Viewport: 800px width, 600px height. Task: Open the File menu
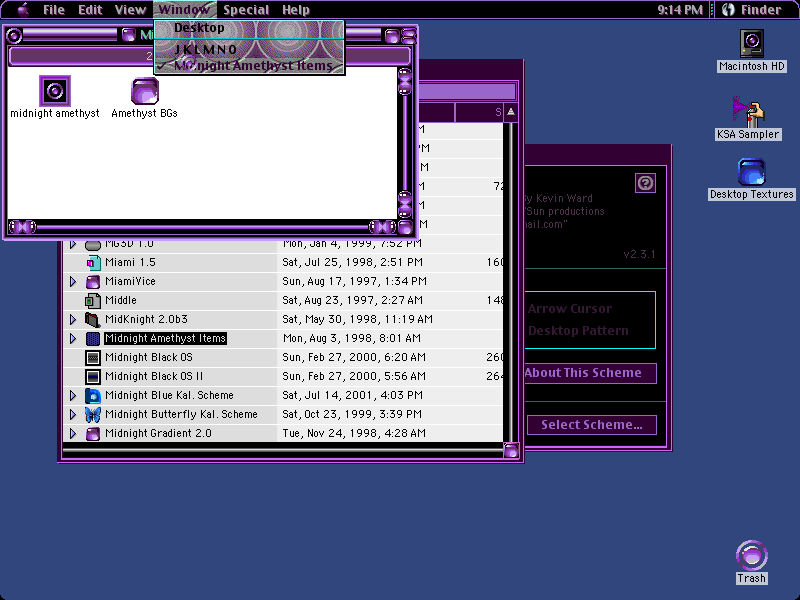click(54, 10)
